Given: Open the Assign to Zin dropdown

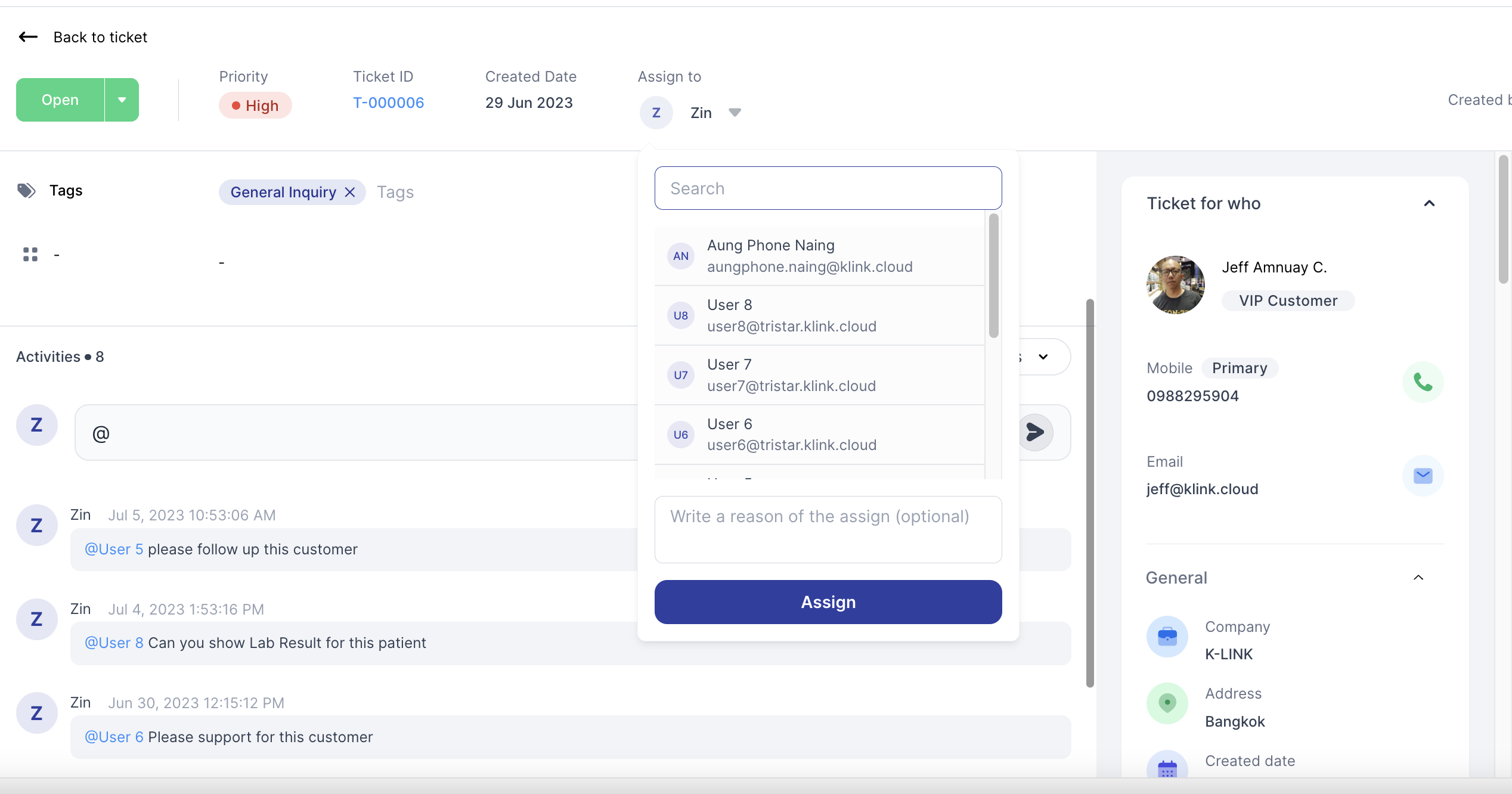Looking at the screenshot, I should pos(735,113).
